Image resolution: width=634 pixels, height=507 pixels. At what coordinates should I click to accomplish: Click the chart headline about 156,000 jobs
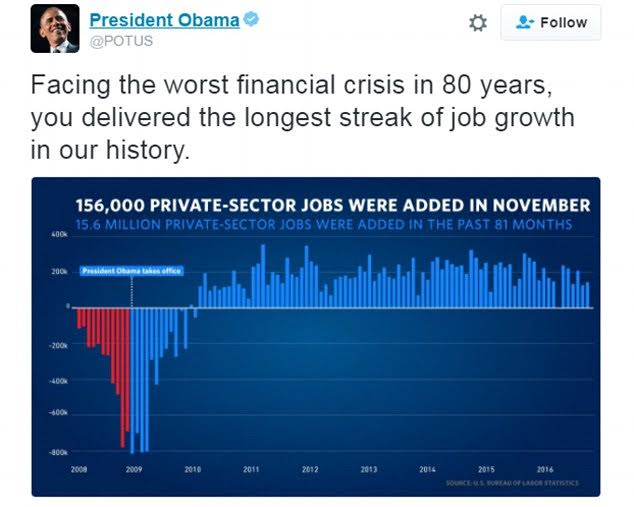click(333, 205)
